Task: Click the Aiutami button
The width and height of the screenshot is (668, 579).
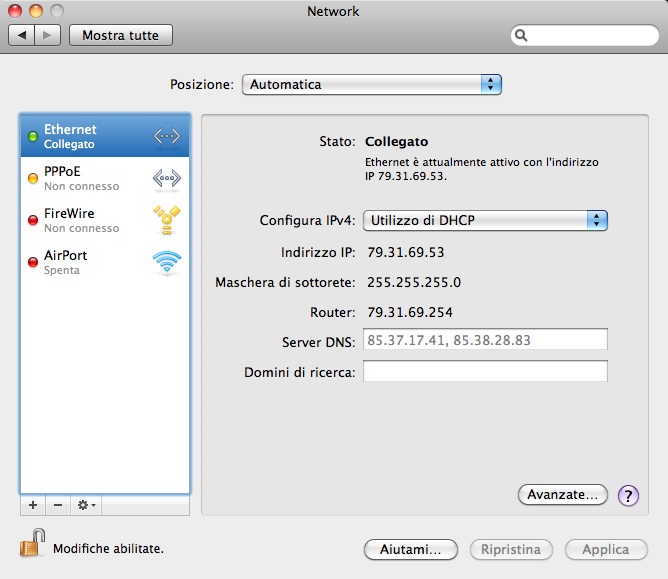Action: pyautogui.click(x=411, y=549)
